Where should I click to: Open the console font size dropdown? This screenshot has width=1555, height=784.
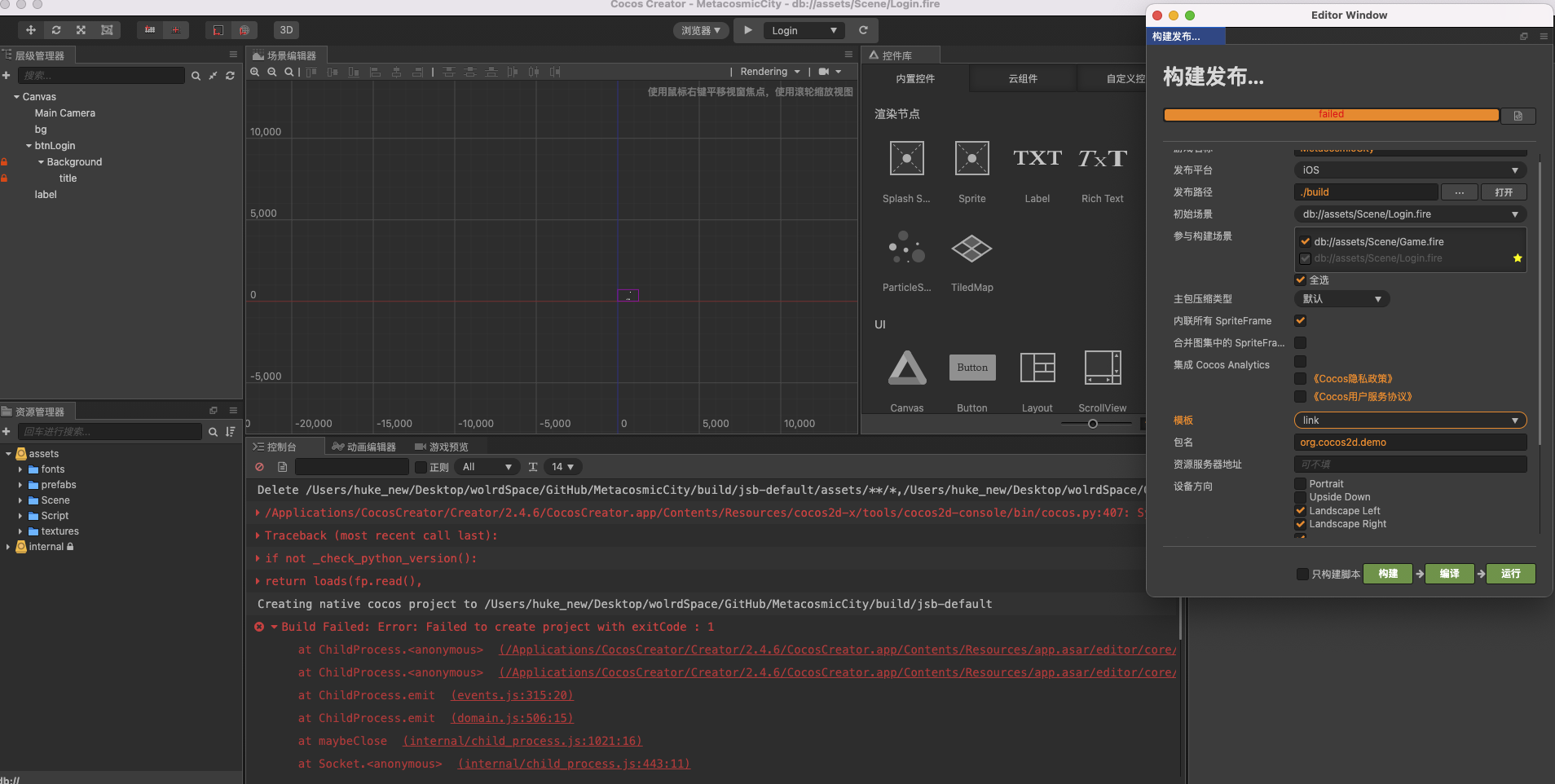click(562, 467)
